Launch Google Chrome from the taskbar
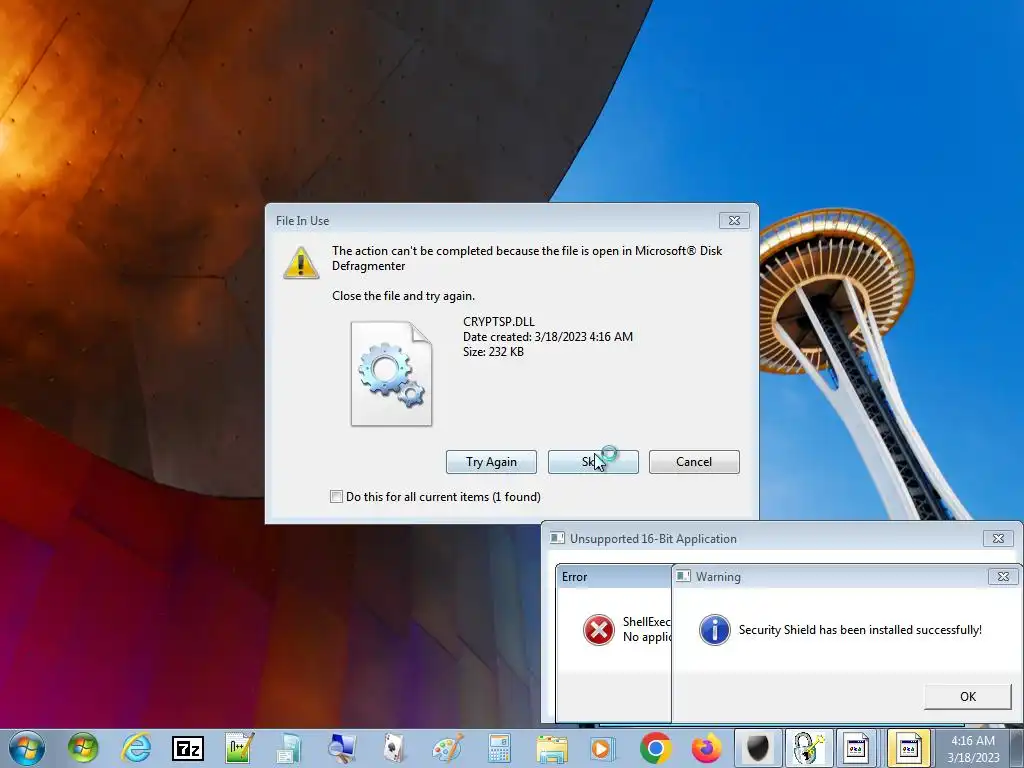The width and height of the screenshot is (1024, 768). (x=655, y=748)
